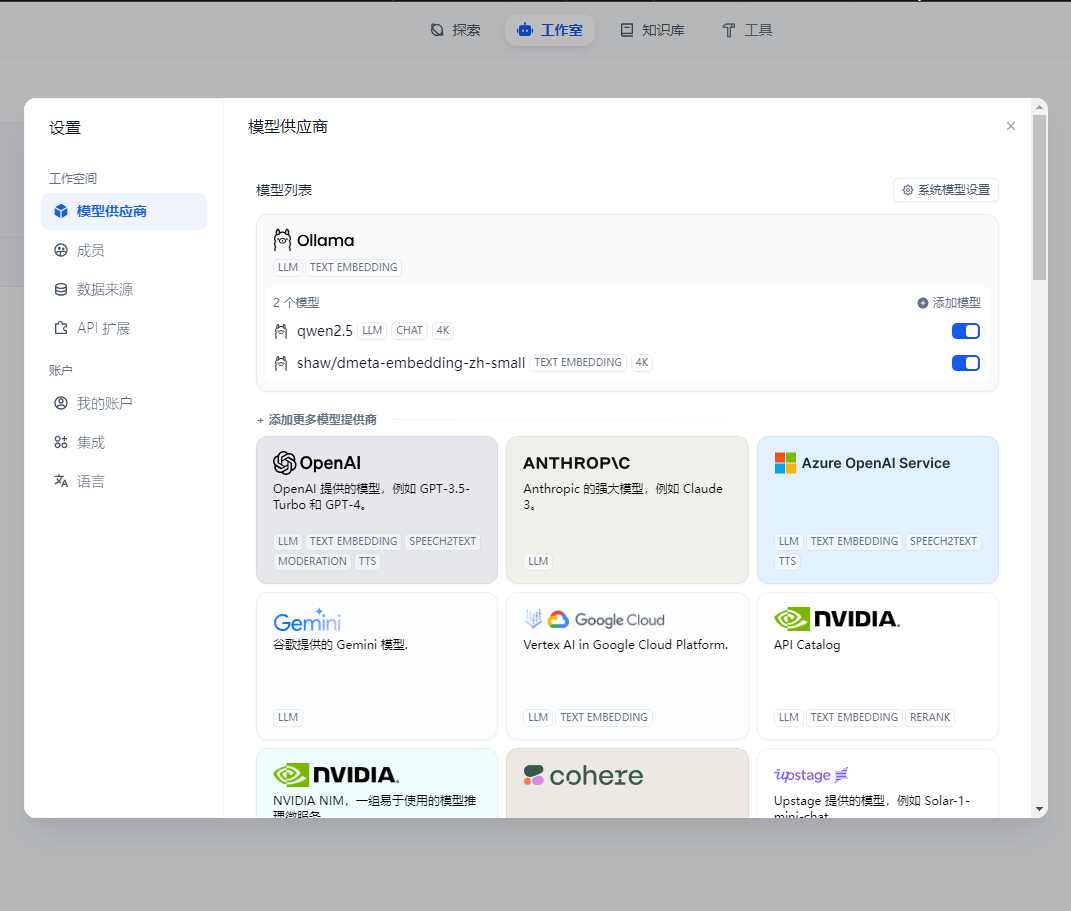Click the hammer icon beside 工具
Image resolution: width=1071 pixels, height=911 pixels.
click(729, 30)
